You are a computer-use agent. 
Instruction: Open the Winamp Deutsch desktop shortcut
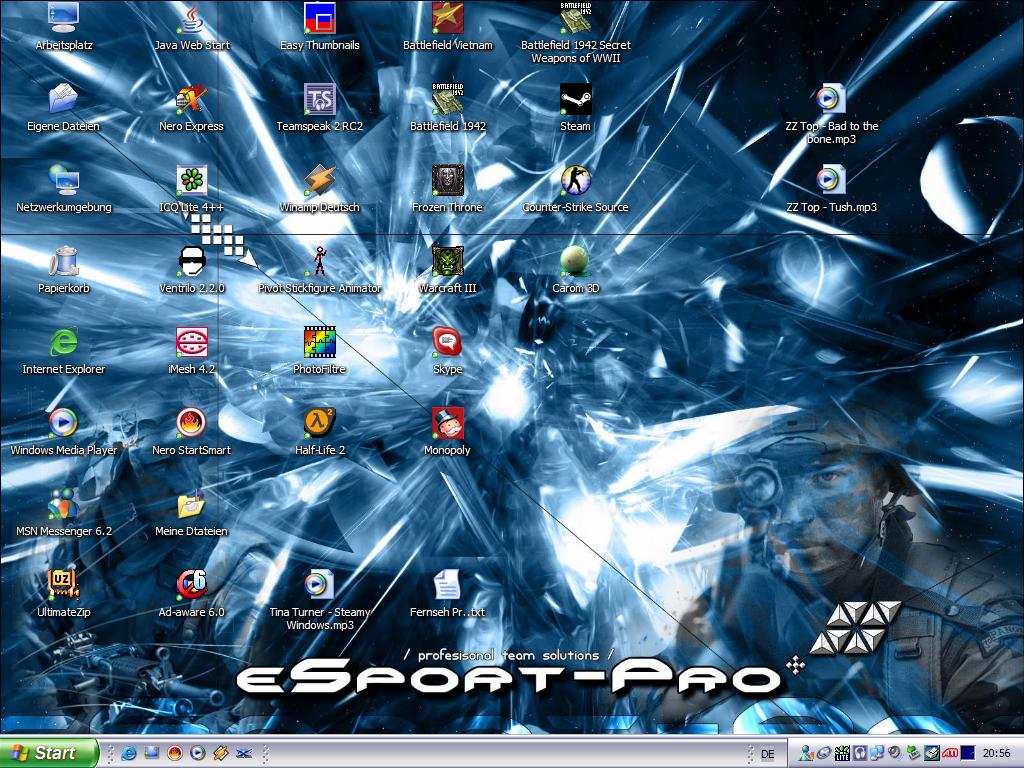pos(320,189)
